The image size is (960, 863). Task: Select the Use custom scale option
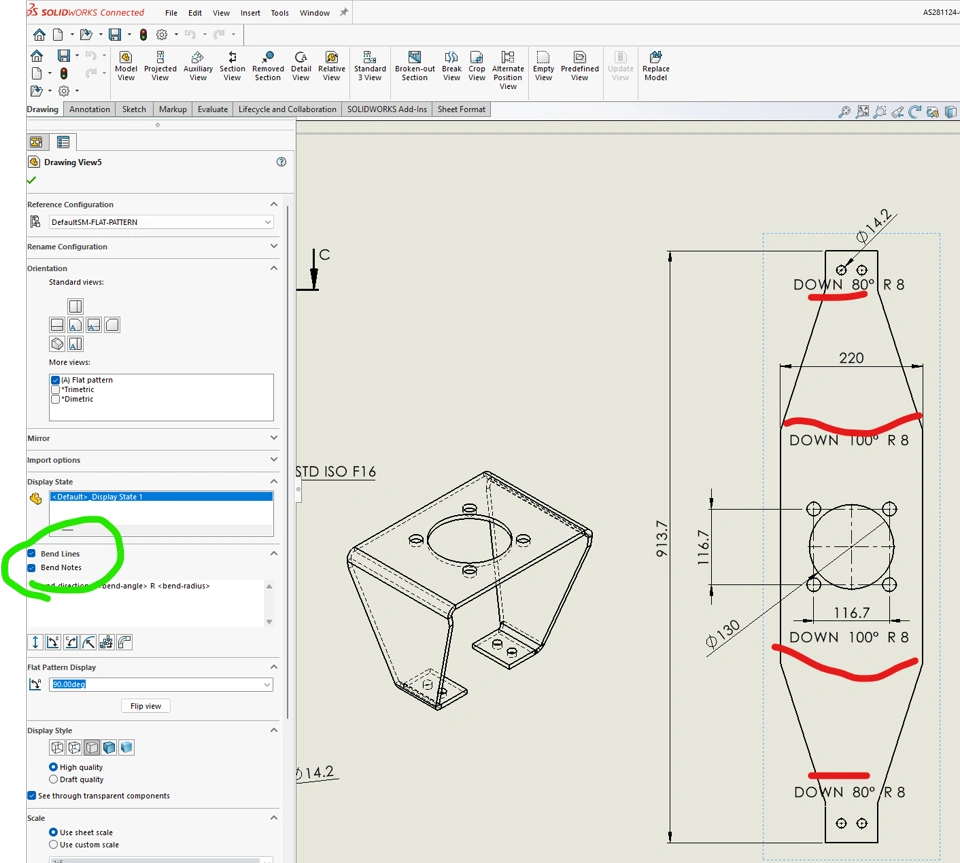(54, 845)
